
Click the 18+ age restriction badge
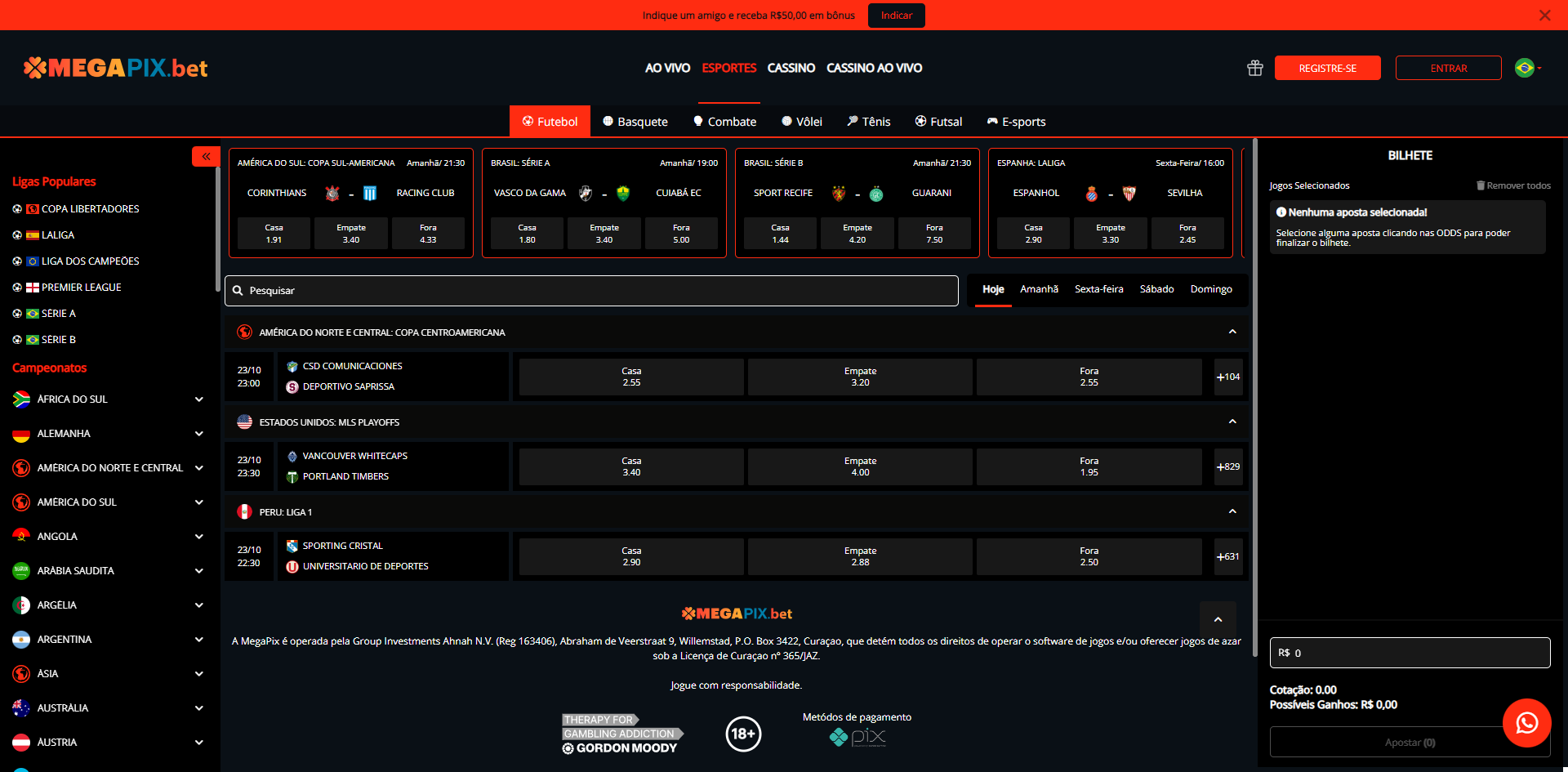click(743, 734)
